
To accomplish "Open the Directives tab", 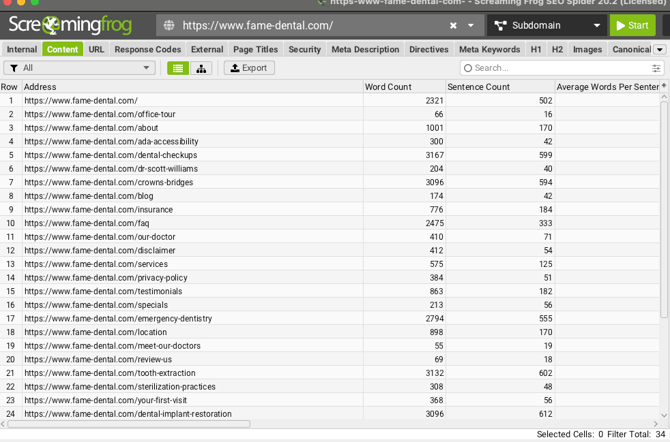I will tap(429, 49).
